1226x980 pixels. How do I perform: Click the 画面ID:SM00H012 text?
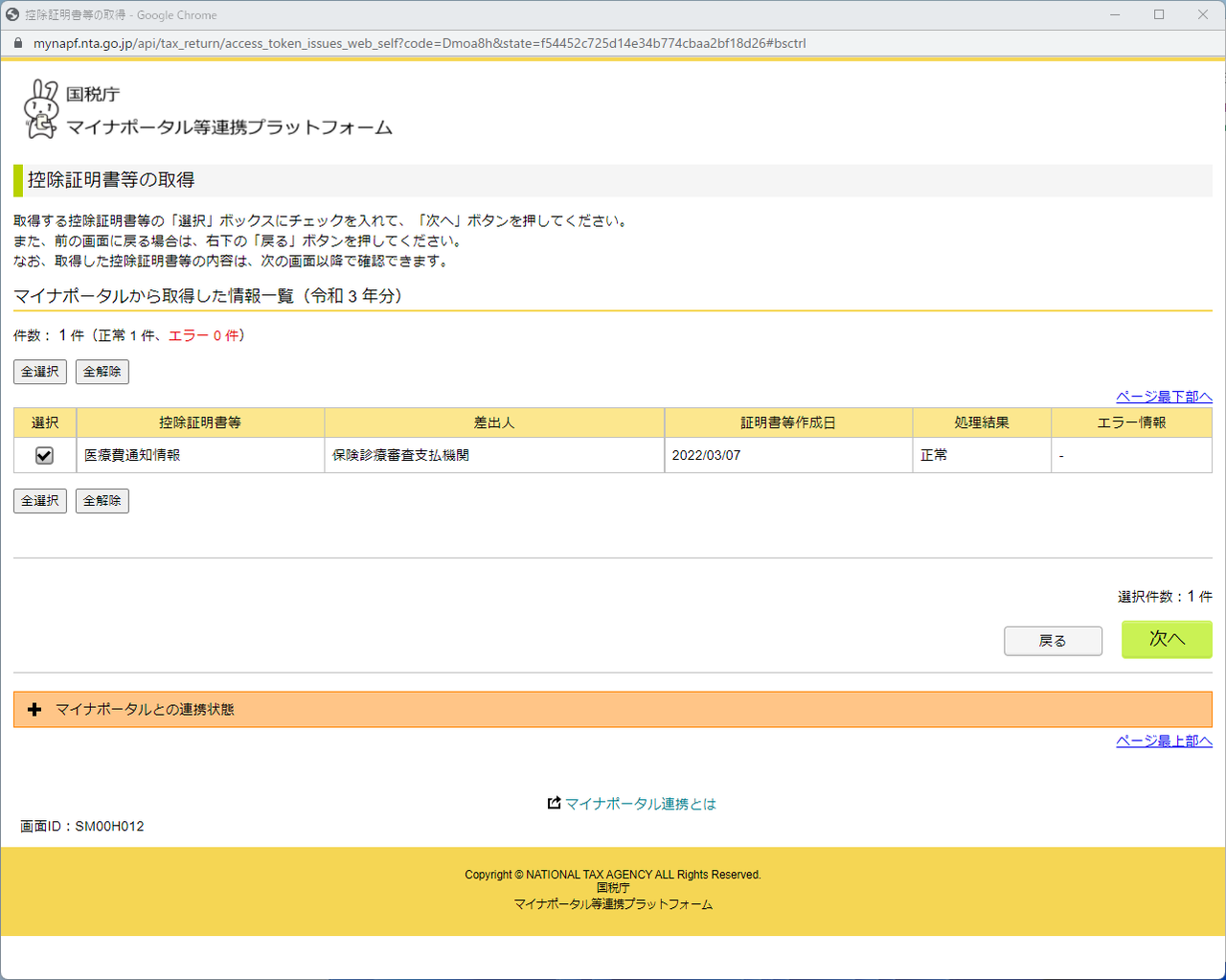(x=82, y=826)
